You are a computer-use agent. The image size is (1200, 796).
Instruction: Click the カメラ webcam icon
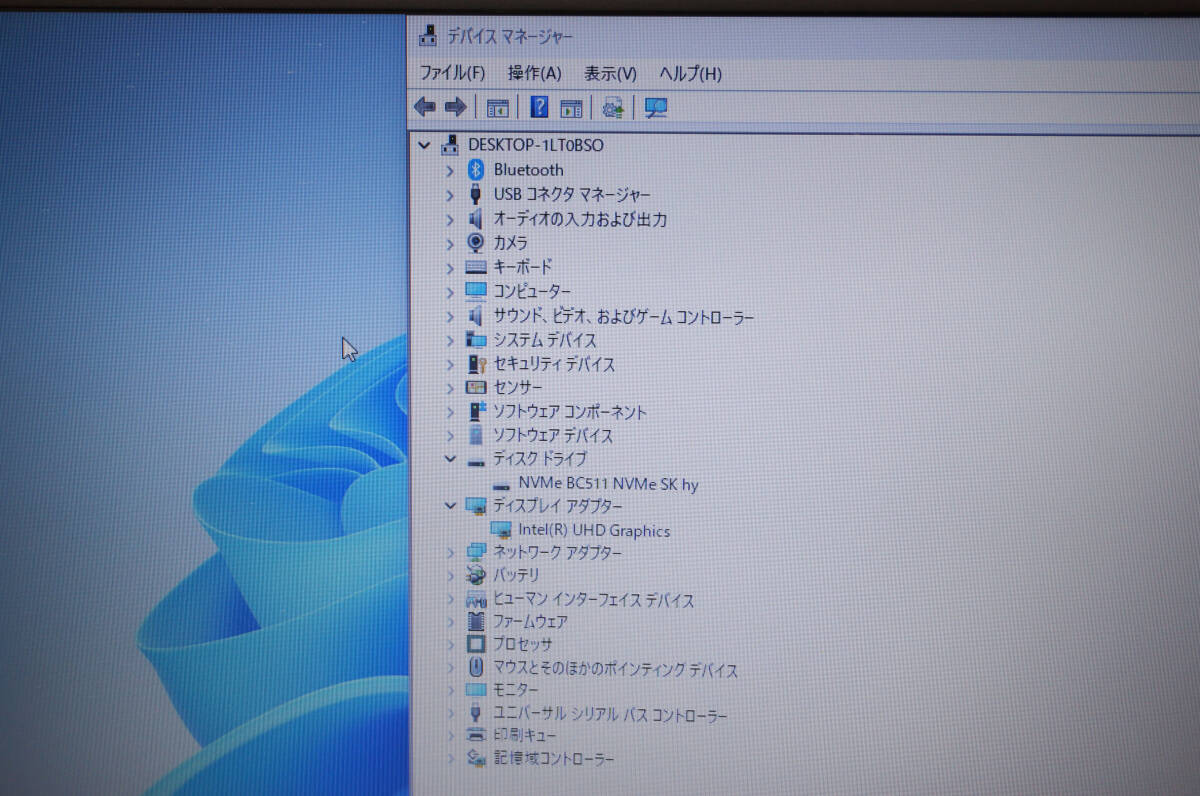(476, 243)
